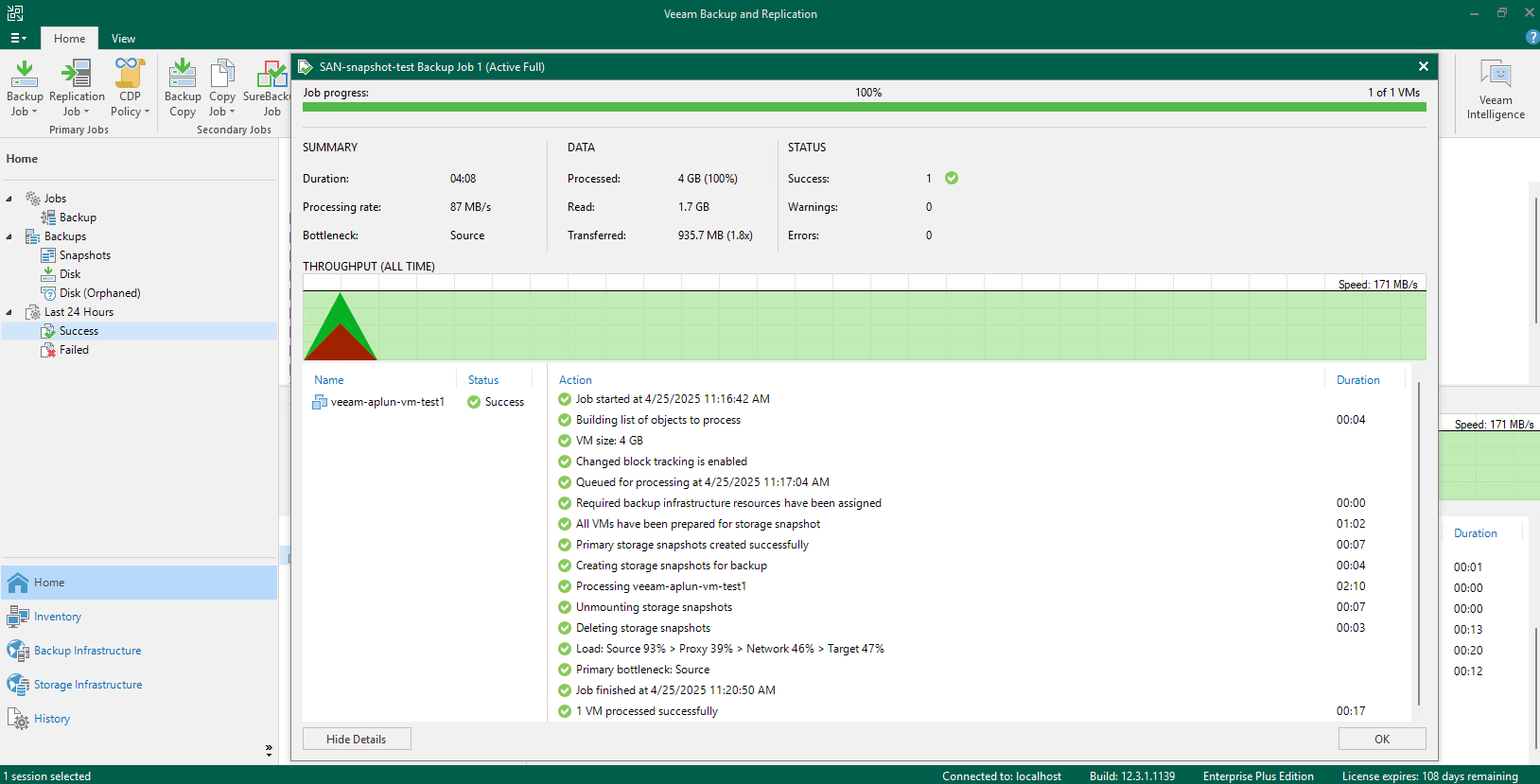Collapse the Jobs tree node
Screen dimensions: 1540x784
tap(9, 199)
